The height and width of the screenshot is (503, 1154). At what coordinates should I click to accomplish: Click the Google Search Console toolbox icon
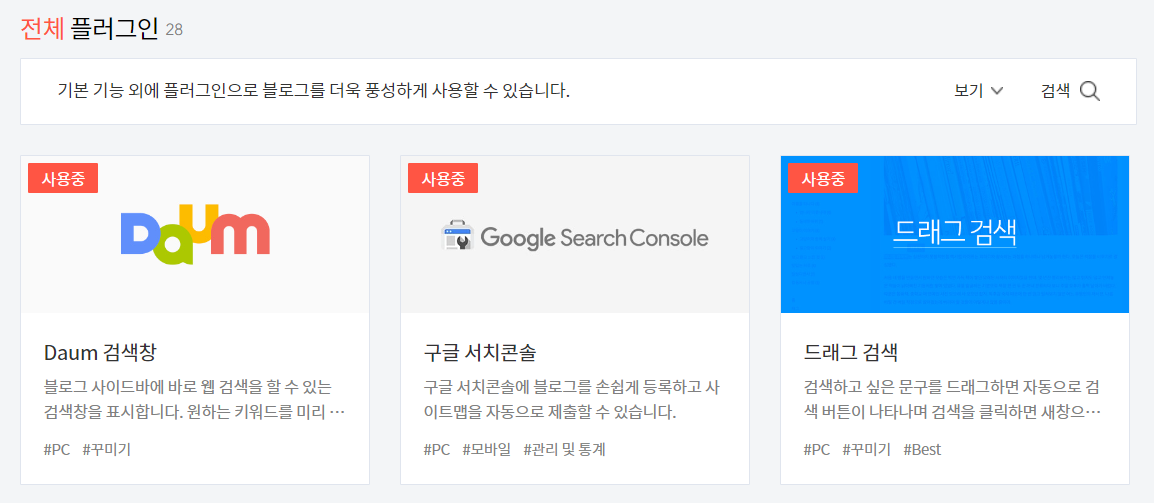[x=456, y=236]
